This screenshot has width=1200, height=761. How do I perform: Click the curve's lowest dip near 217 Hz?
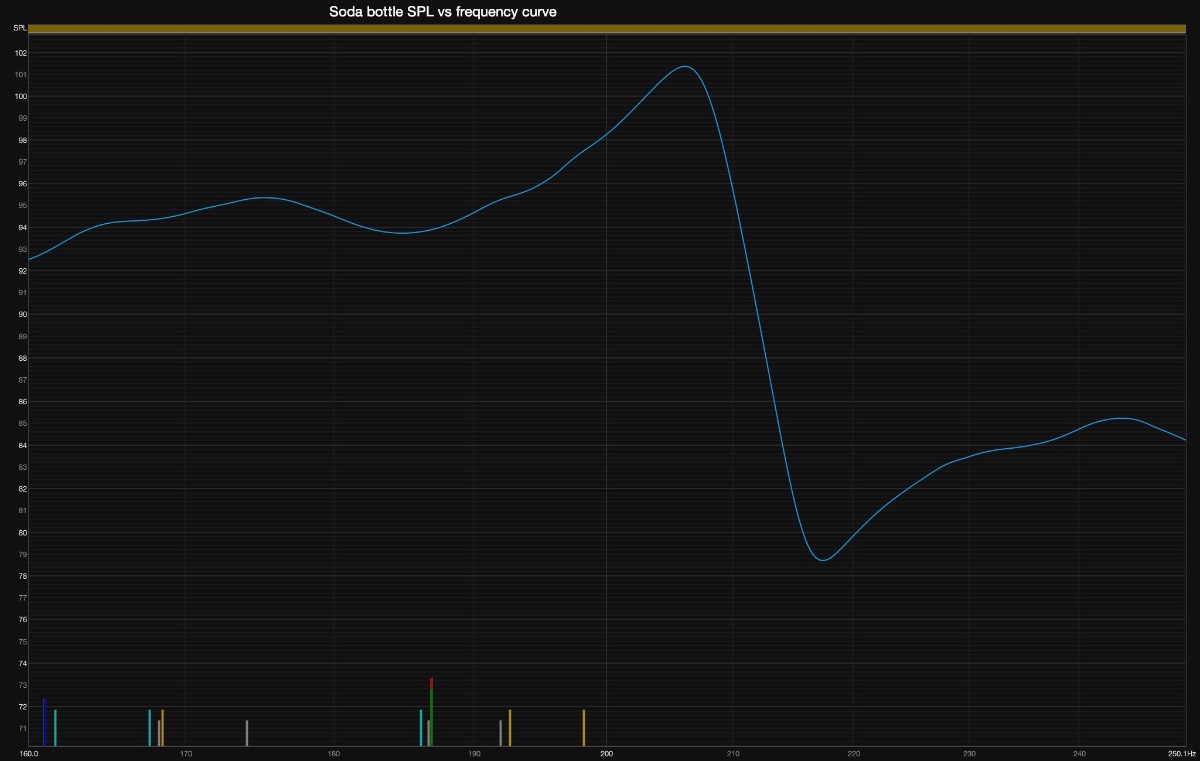[x=823, y=560]
